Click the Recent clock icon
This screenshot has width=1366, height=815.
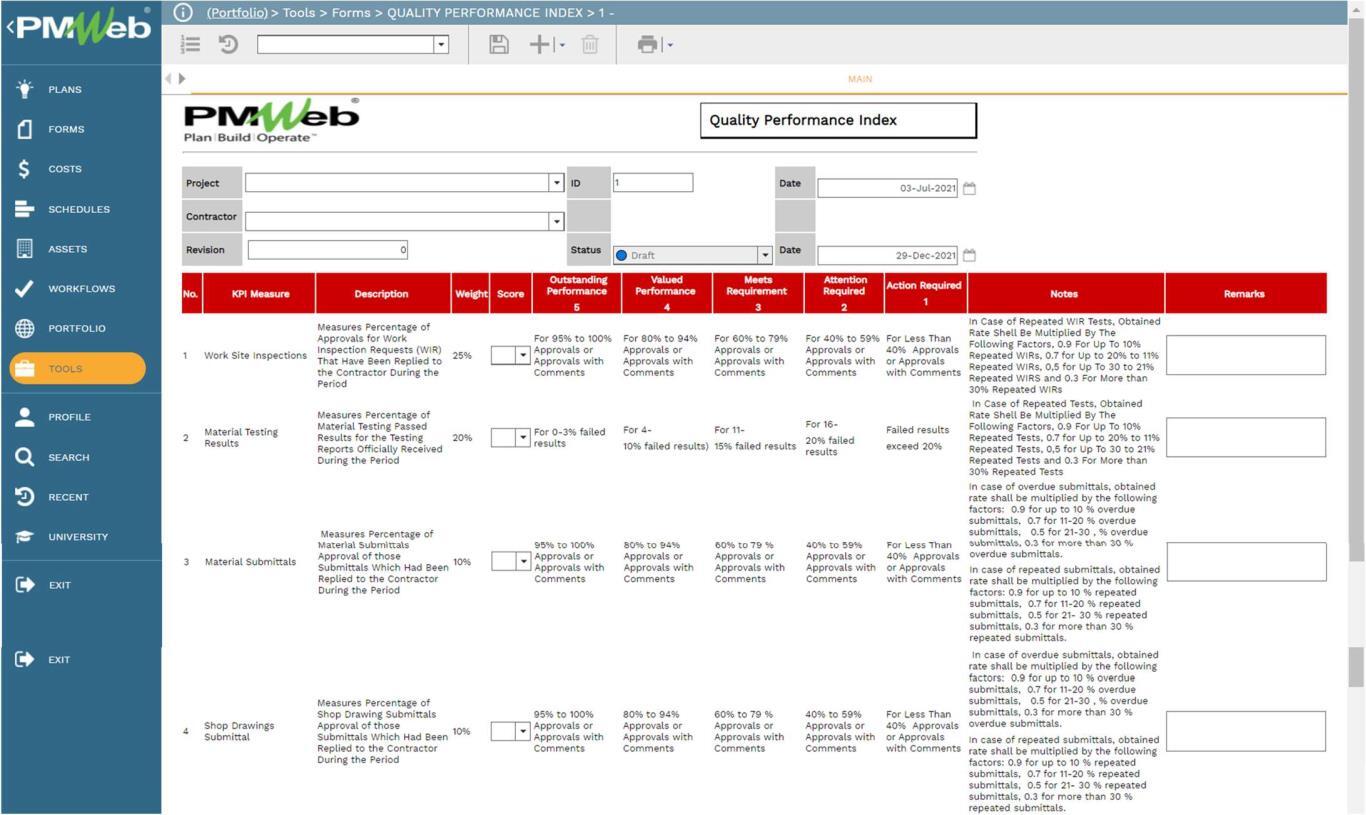pyautogui.click(x=25, y=497)
